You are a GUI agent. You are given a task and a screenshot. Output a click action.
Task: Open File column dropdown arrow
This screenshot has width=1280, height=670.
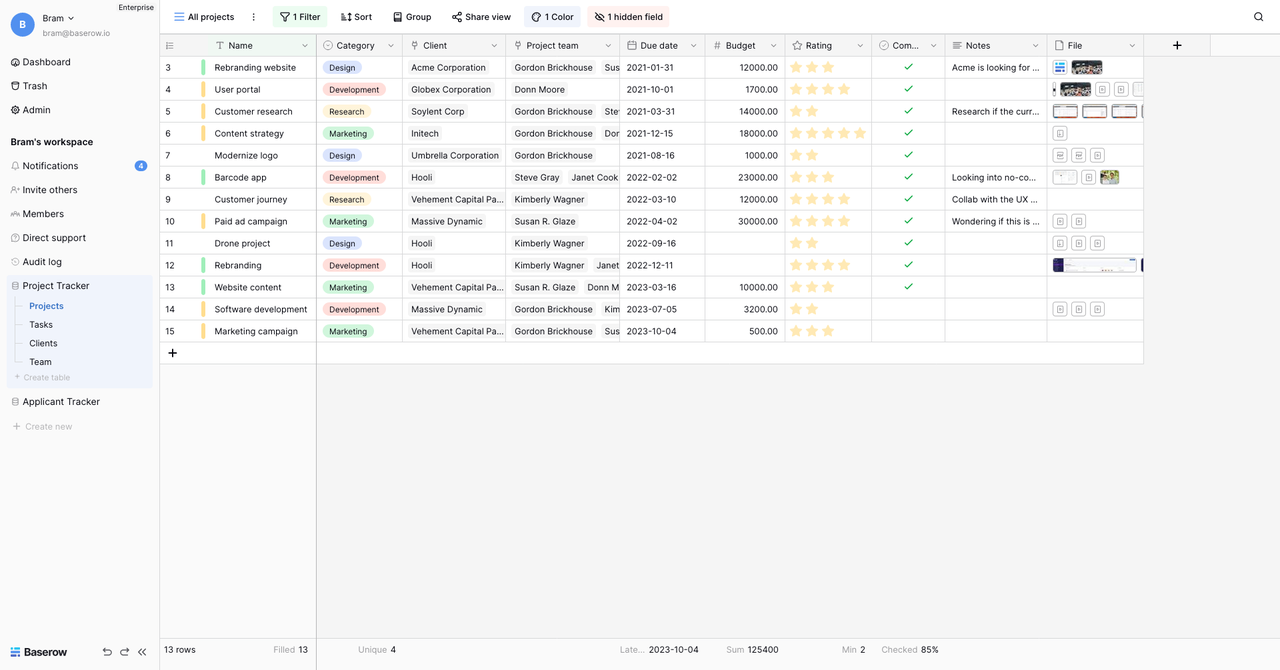click(x=1132, y=45)
